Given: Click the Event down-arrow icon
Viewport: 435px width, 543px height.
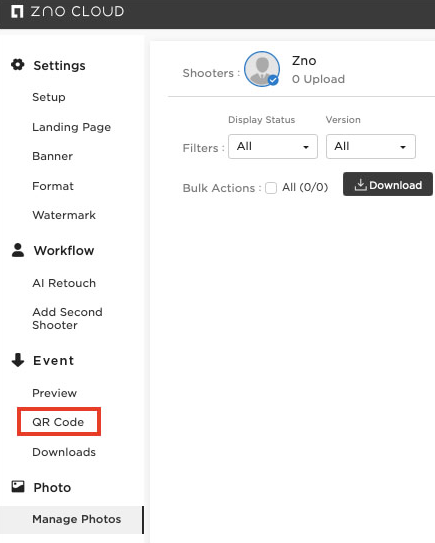Looking at the screenshot, I should tap(18, 360).
